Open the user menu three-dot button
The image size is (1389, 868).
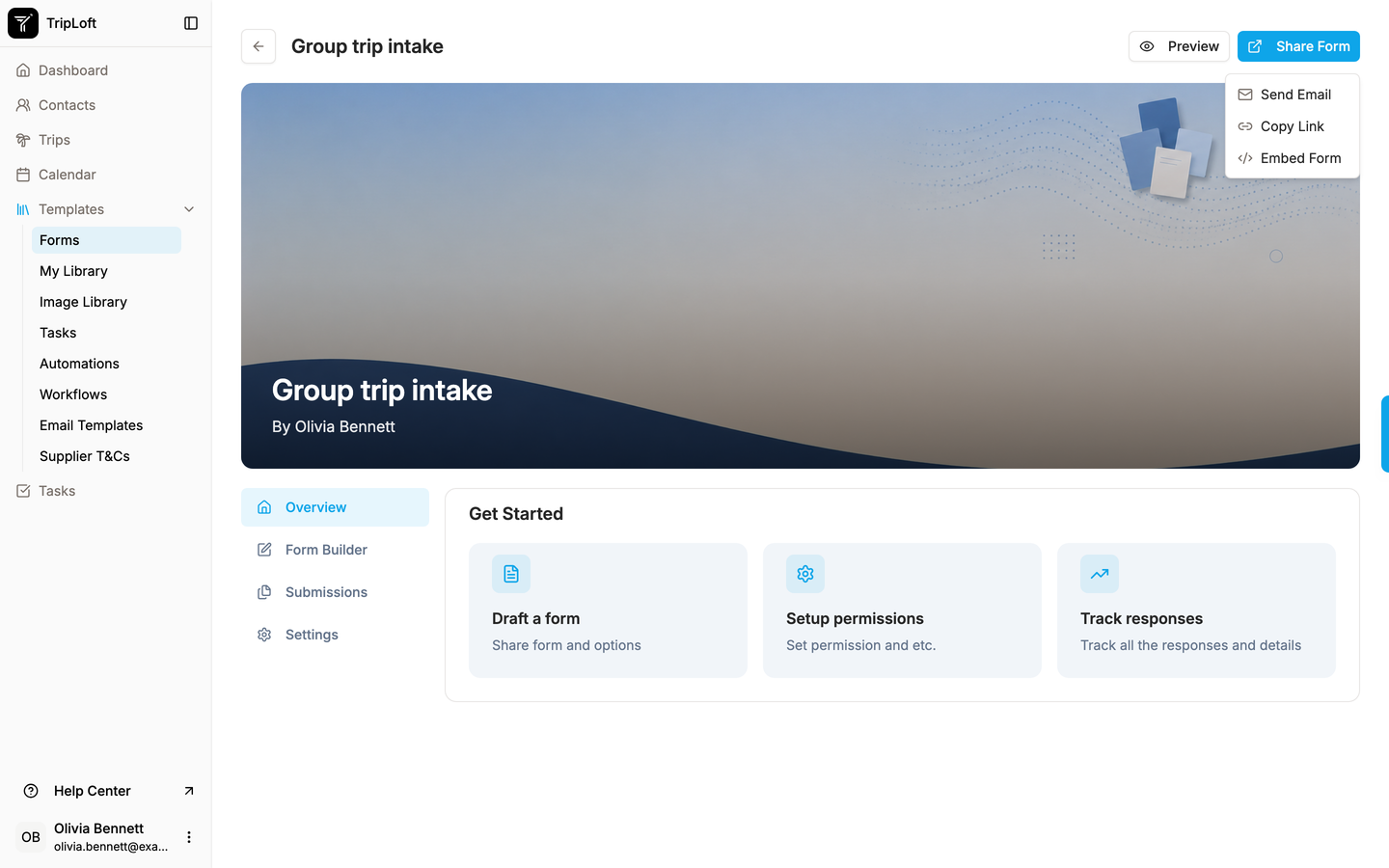coord(189,837)
